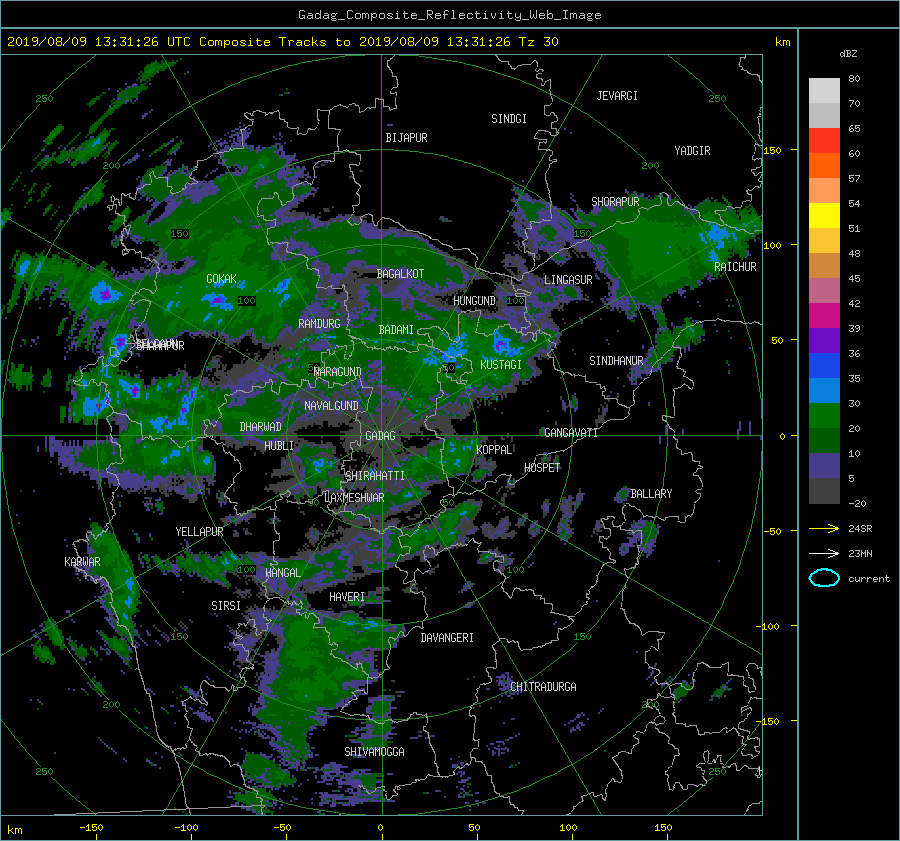Click the SHORAPUR city label
Viewport: 900px width, 841px height.
[x=615, y=202]
